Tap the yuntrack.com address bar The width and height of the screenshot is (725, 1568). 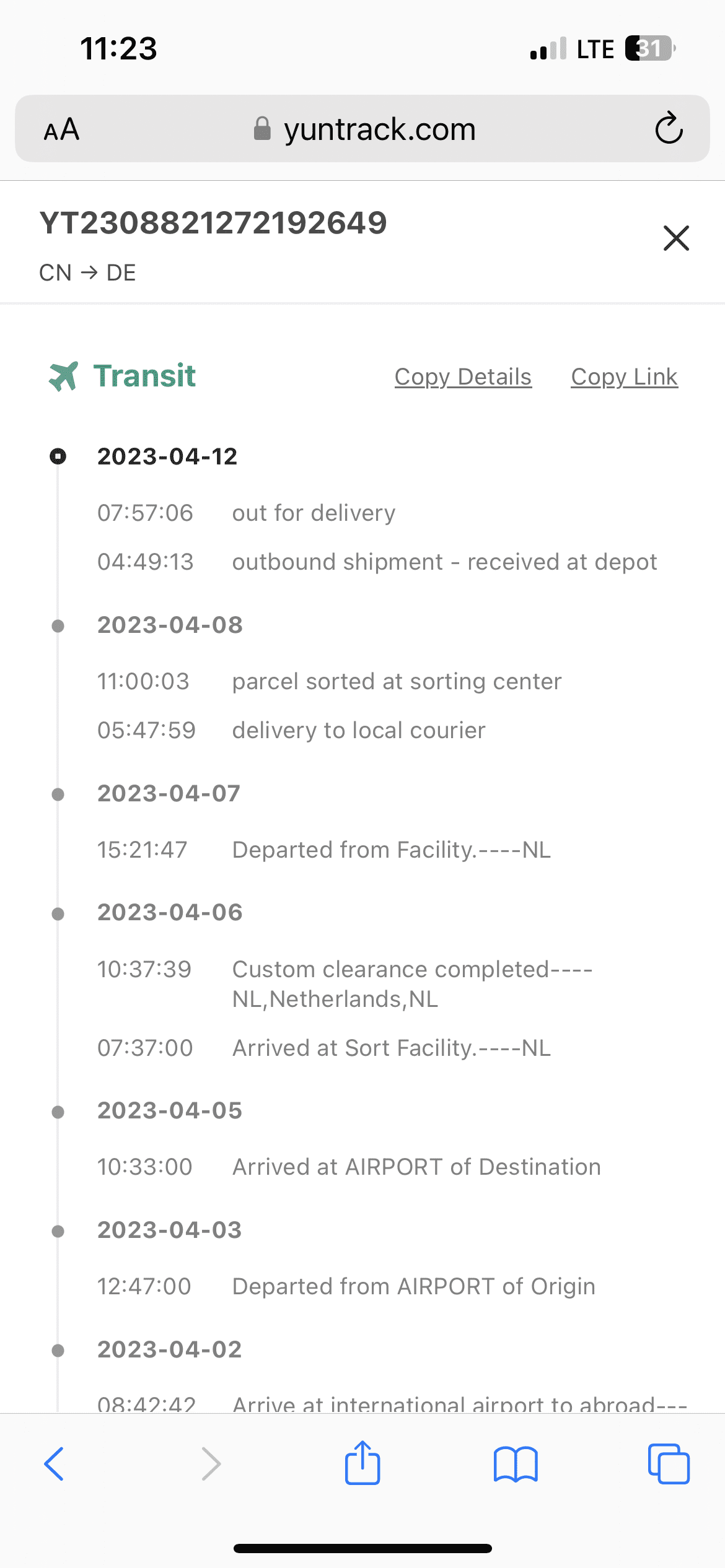(379, 129)
